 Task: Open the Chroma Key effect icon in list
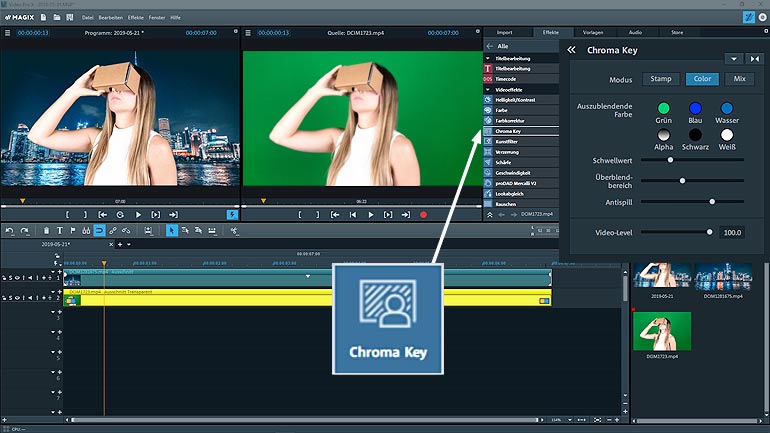488,131
